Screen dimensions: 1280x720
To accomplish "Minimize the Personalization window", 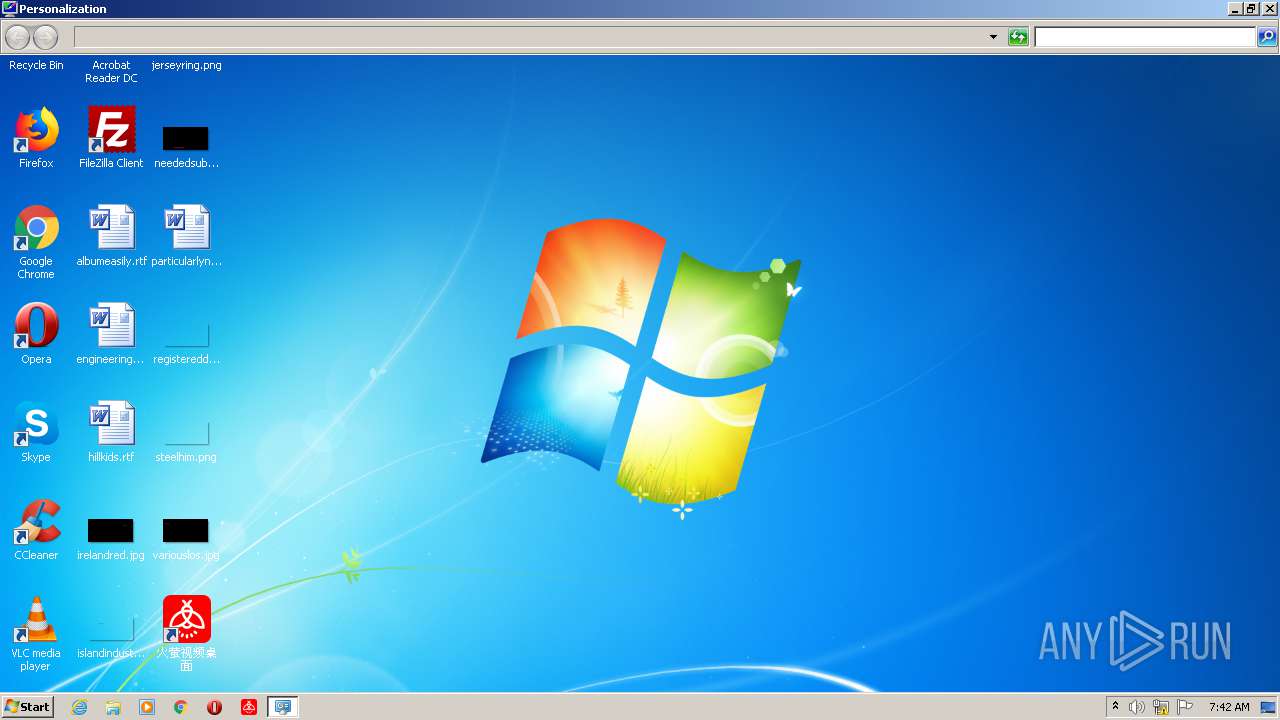I will (1234, 8).
